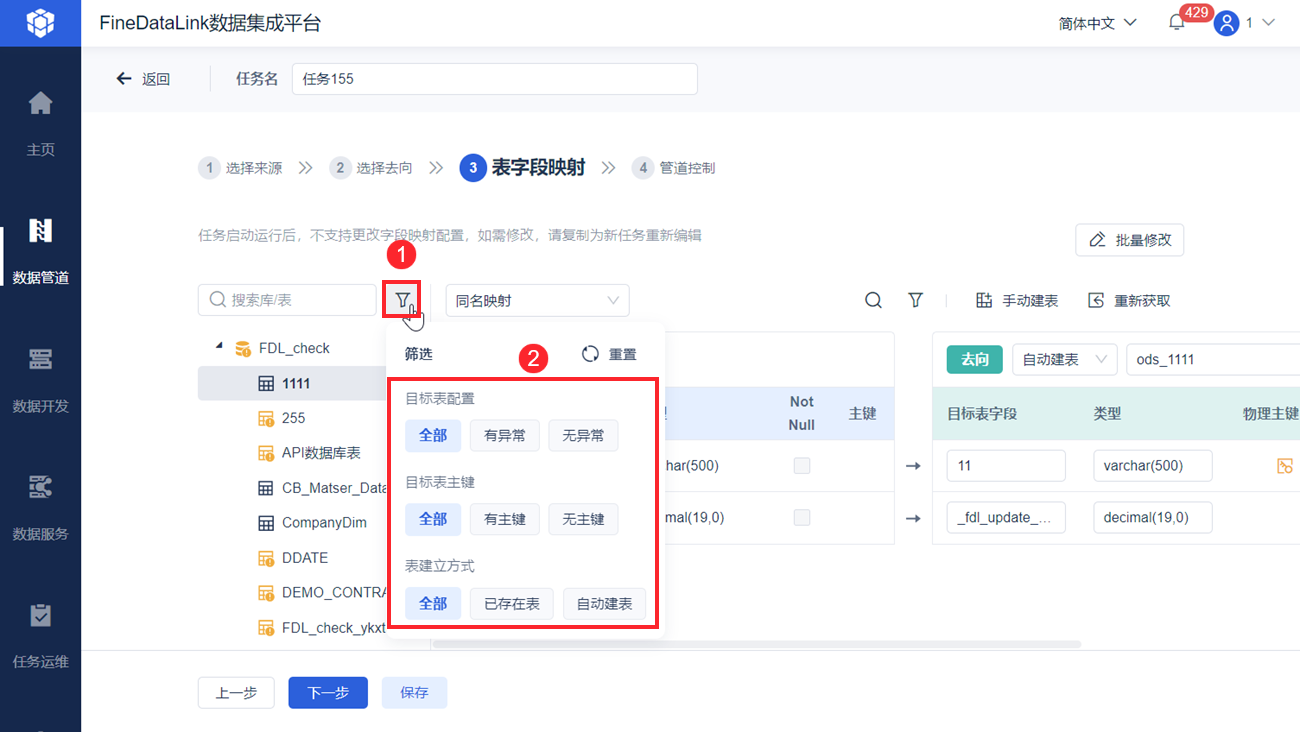Click the 下一步 button

(x=328, y=692)
